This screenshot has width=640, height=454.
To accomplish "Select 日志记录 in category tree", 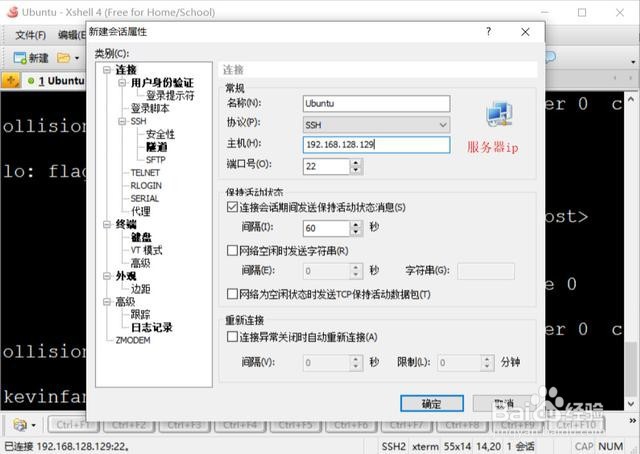I will (151, 327).
